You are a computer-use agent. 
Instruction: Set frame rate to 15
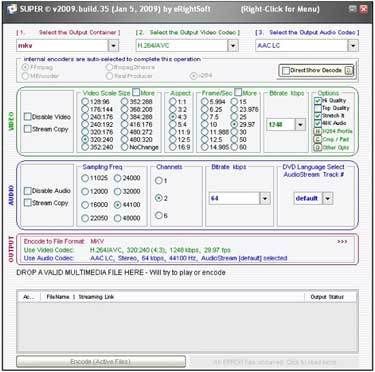(234, 101)
